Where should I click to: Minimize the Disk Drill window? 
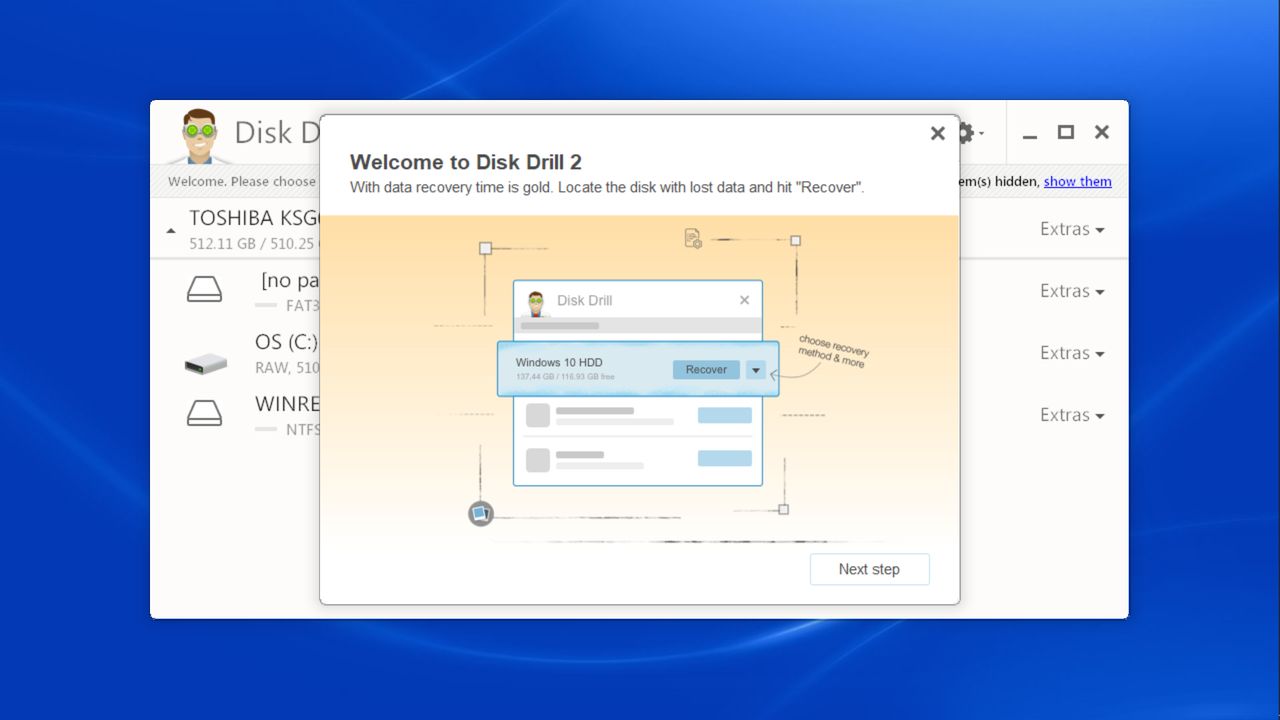[x=1030, y=133]
